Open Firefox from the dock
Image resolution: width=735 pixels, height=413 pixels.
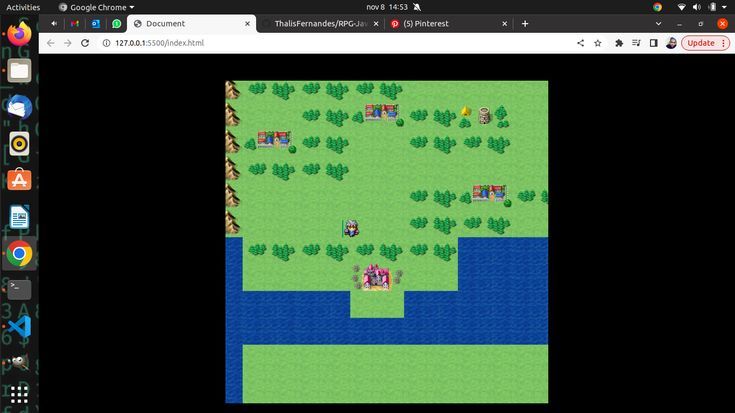(x=19, y=34)
